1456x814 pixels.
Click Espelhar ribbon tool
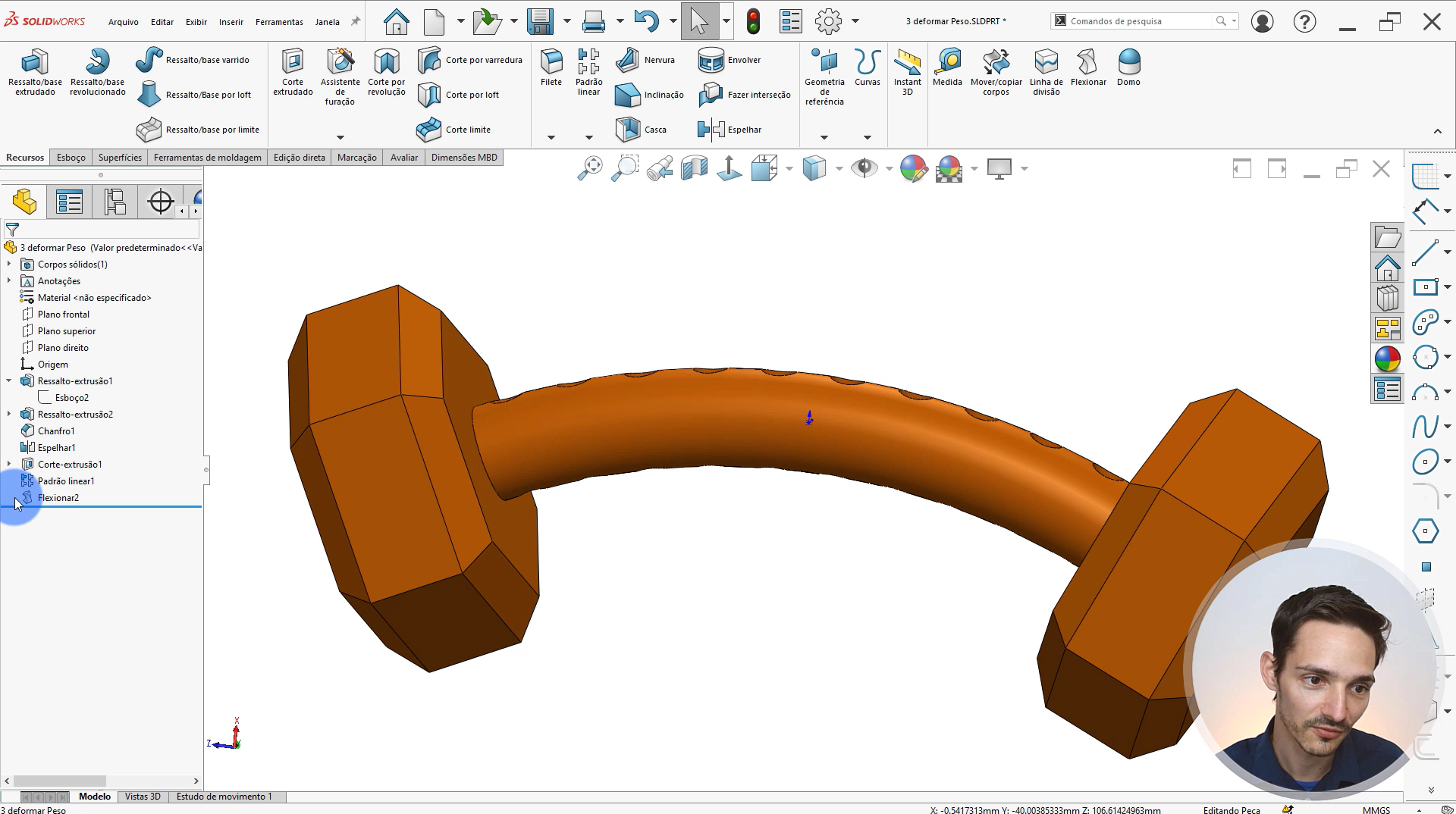pos(730,130)
